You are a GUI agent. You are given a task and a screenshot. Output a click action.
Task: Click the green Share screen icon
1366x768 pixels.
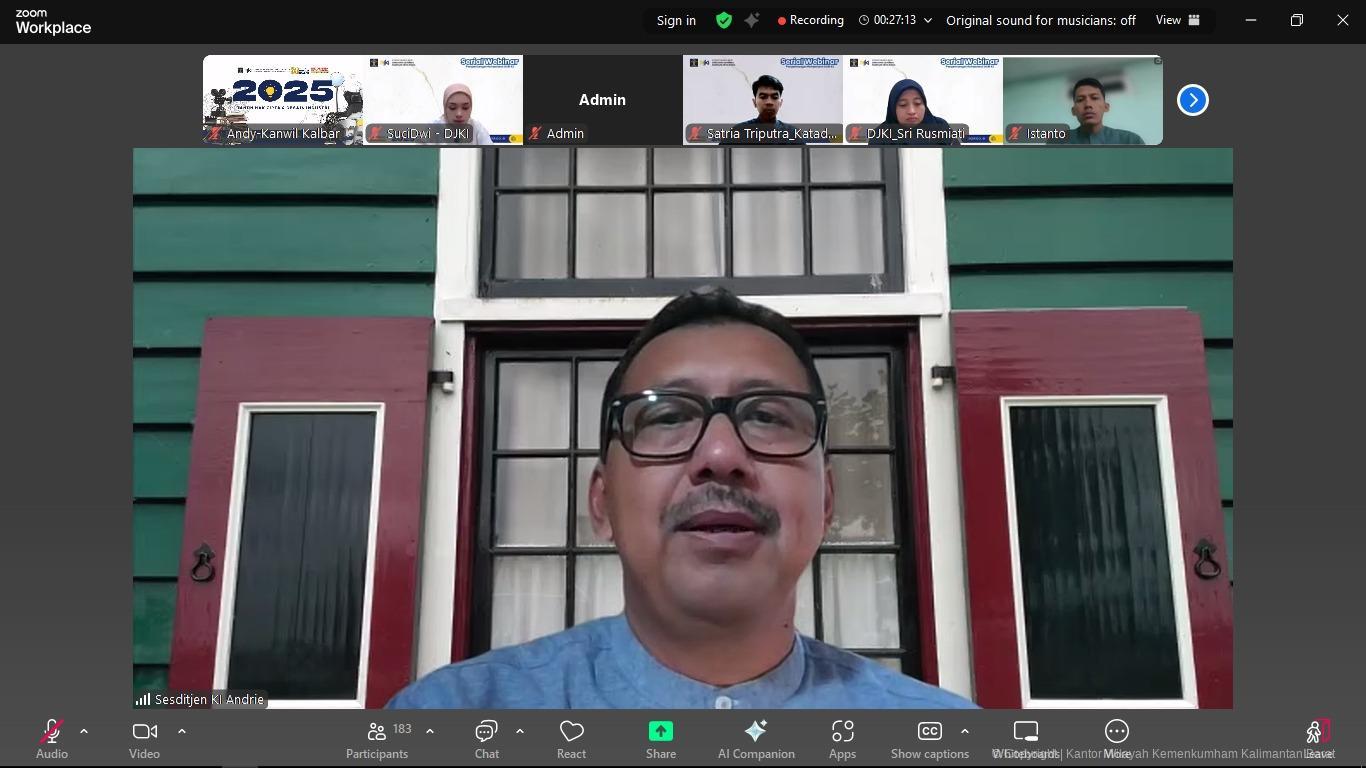tap(660, 731)
